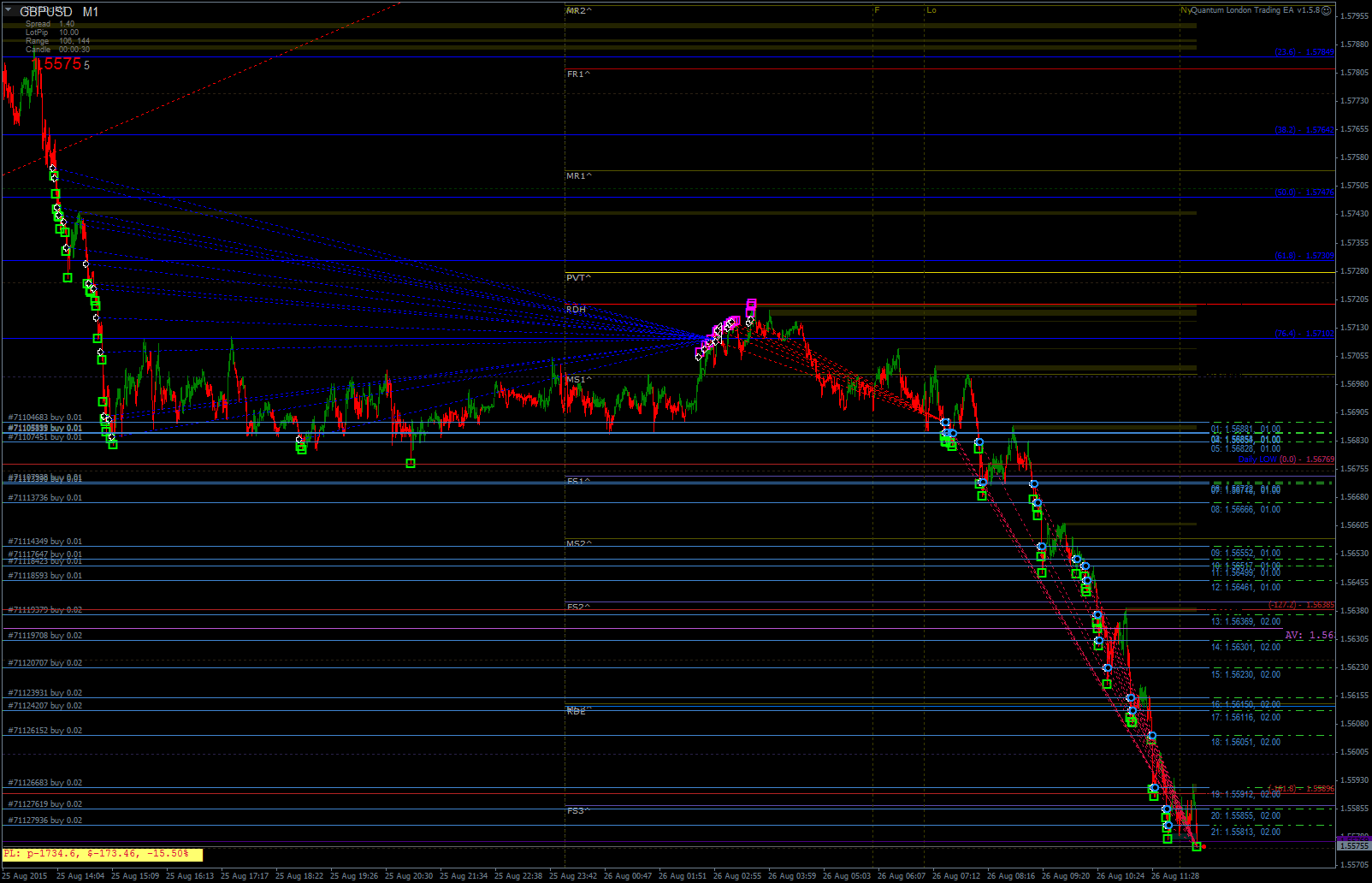The height and width of the screenshot is (883, 1372).
Task: Click the red current-price dot marker
Action: (x=1203, y=846)
